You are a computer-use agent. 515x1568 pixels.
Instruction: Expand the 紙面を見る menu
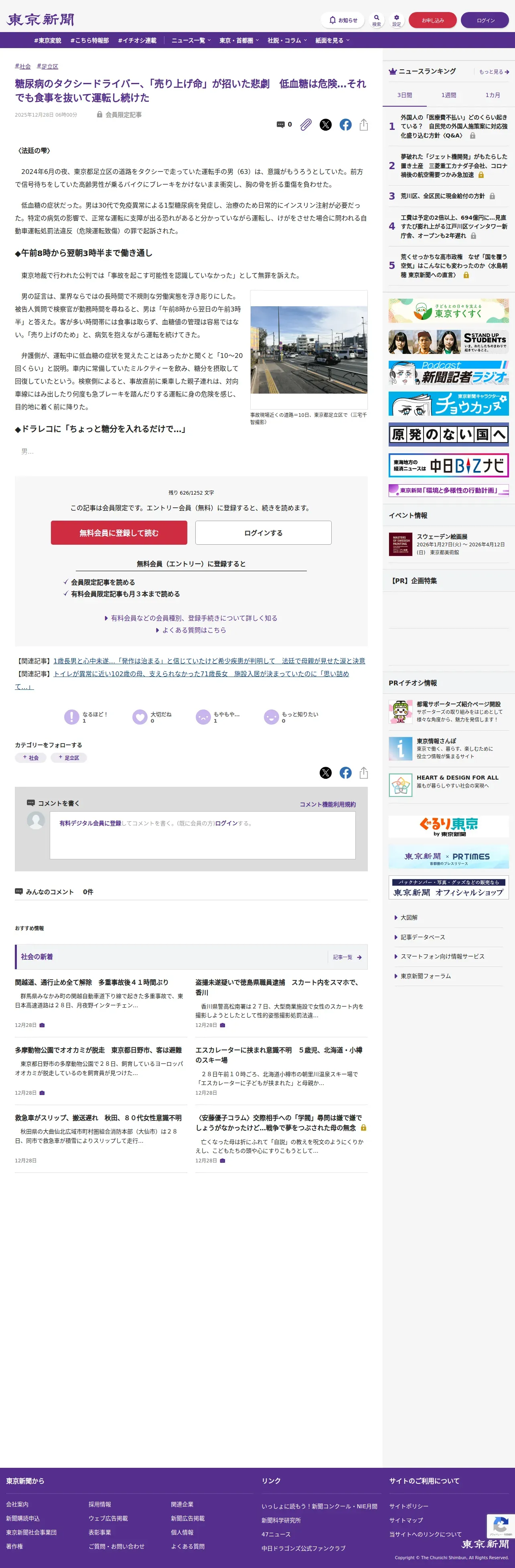pyautogui.click(x=333, y=40)
